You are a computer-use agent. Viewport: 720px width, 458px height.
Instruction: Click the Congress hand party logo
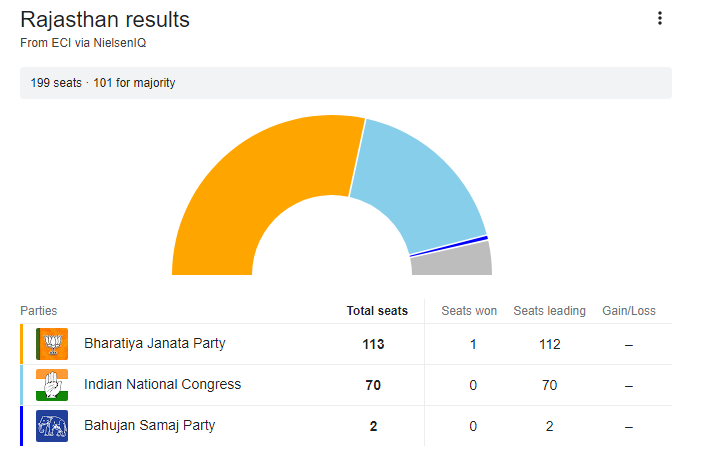[x=52, y=385]
